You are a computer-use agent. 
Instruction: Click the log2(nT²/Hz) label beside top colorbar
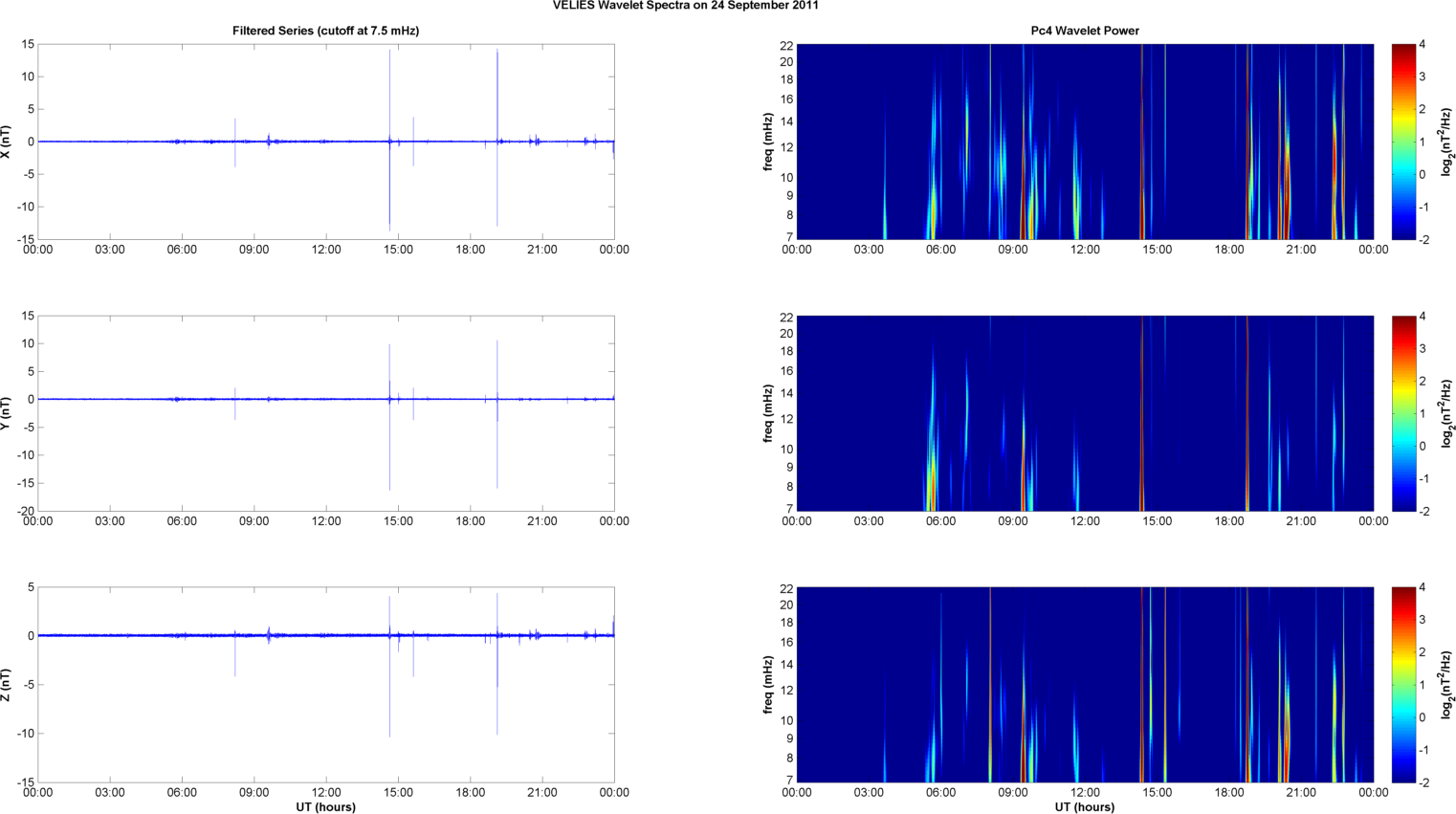[x=1448, y=142]
